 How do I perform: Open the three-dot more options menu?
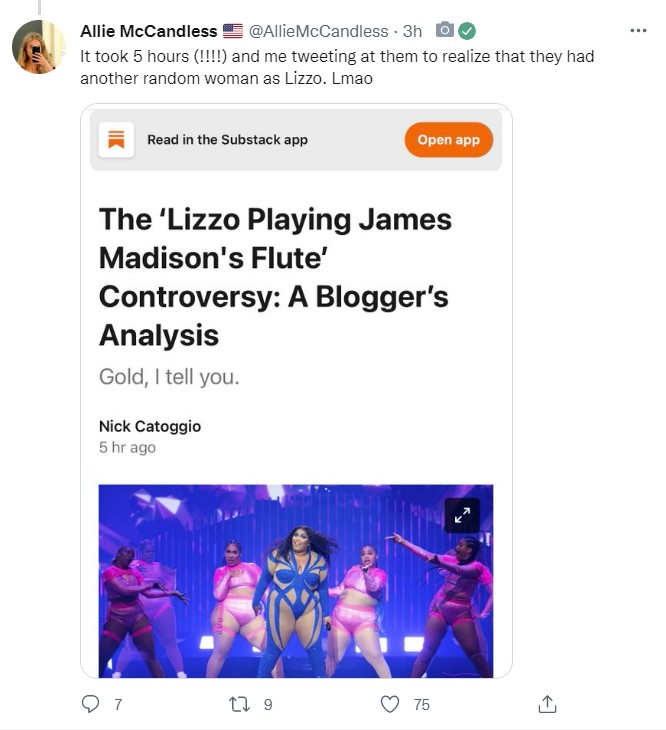pyautogui.click(x=638, y=31)
